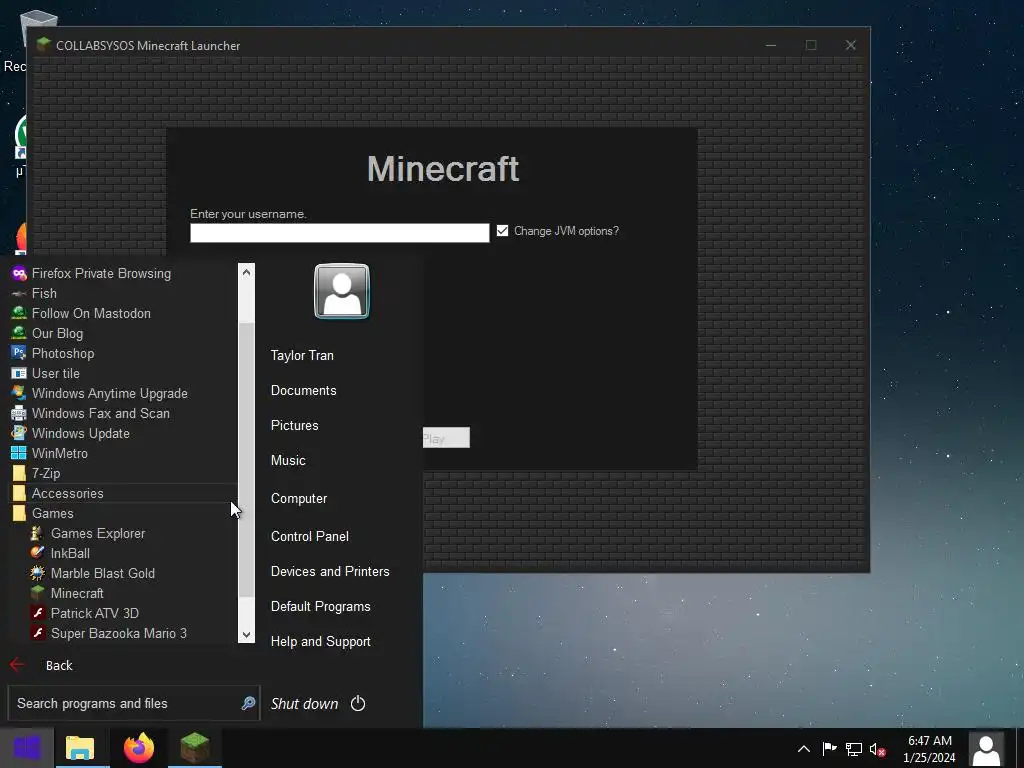Open Taylor Tran user folder
Screen dimensions: 1024x768
tap(302, 355)
